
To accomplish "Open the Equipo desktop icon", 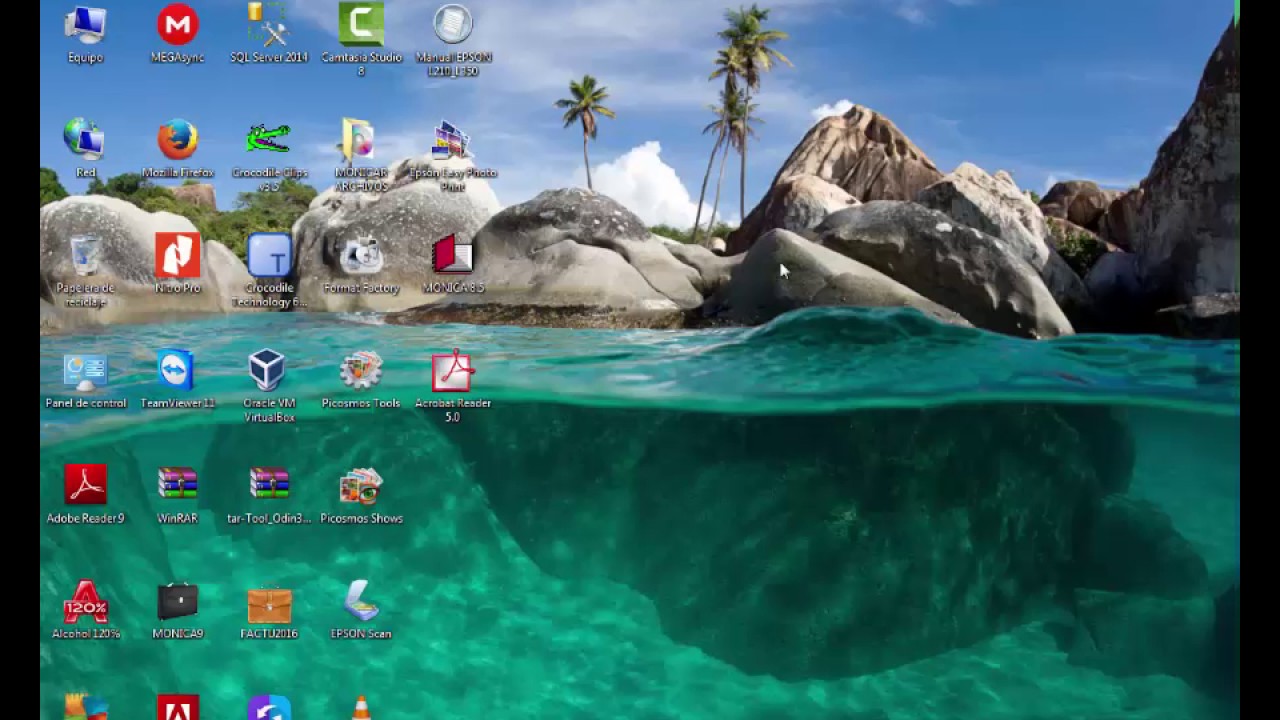I will pyautogui.click(x=85, y=27).
